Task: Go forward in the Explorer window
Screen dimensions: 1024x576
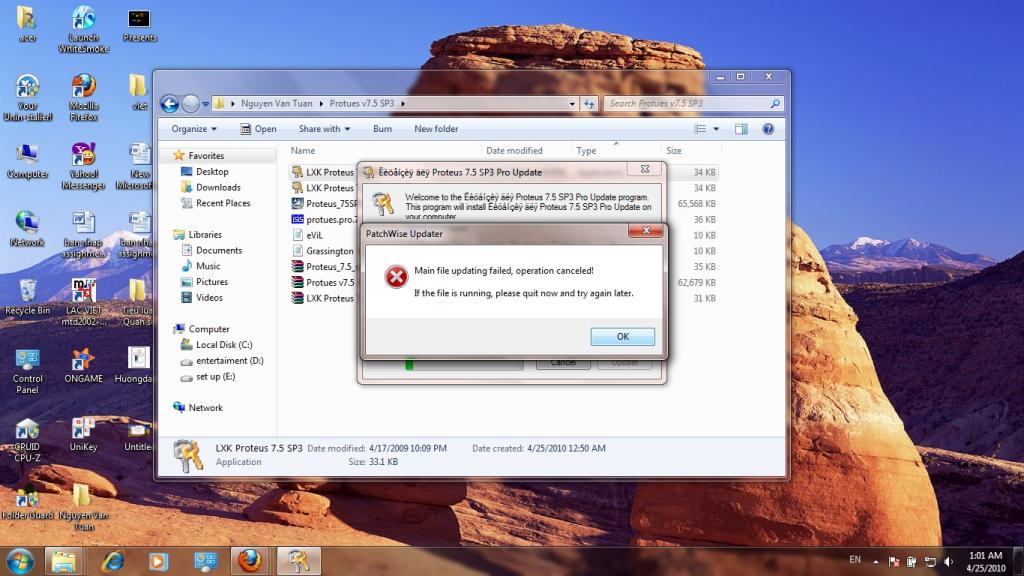Action: (x=190, y=103)
